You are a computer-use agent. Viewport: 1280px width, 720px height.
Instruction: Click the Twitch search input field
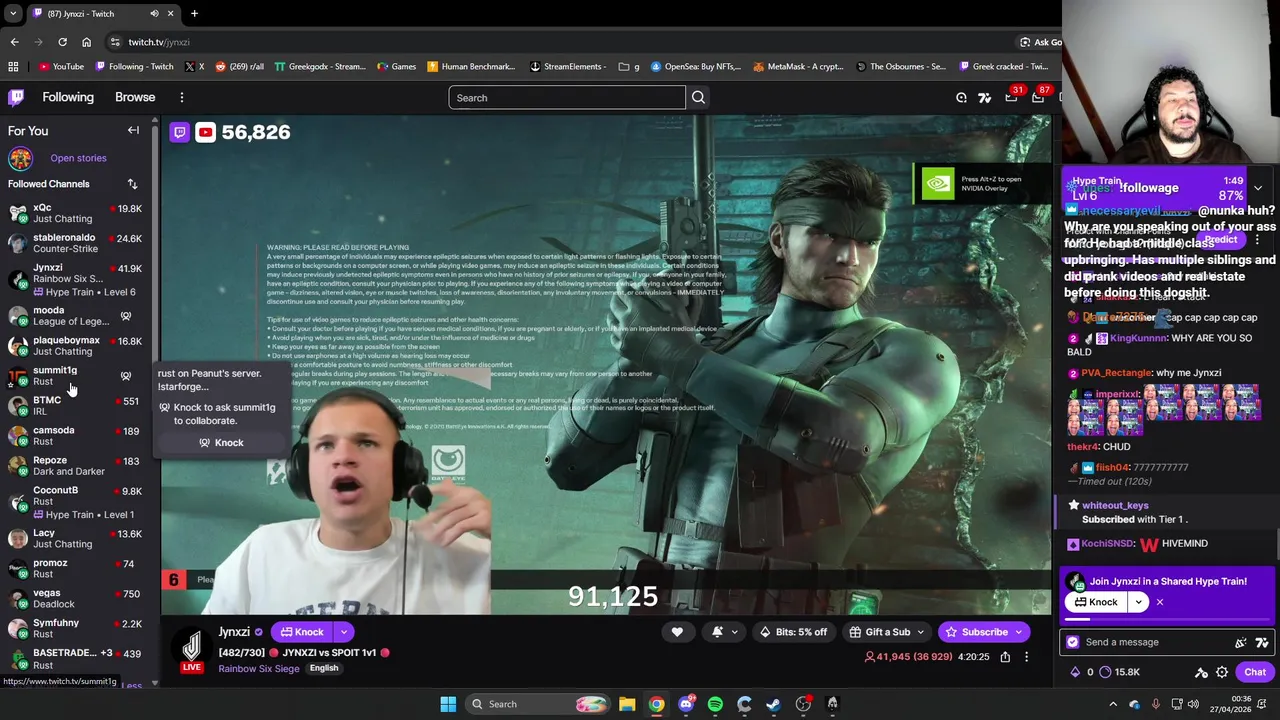tap(566, 98)
